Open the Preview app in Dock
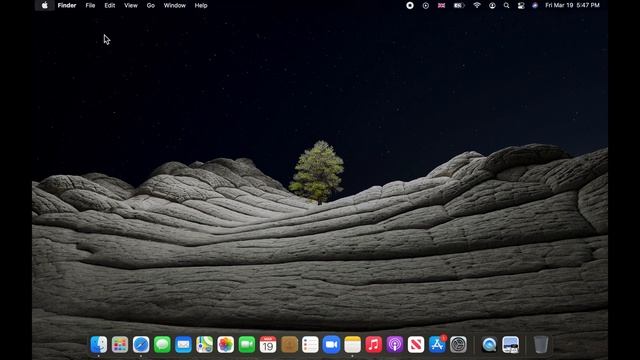The image size is (640, 360). [510, 344]
